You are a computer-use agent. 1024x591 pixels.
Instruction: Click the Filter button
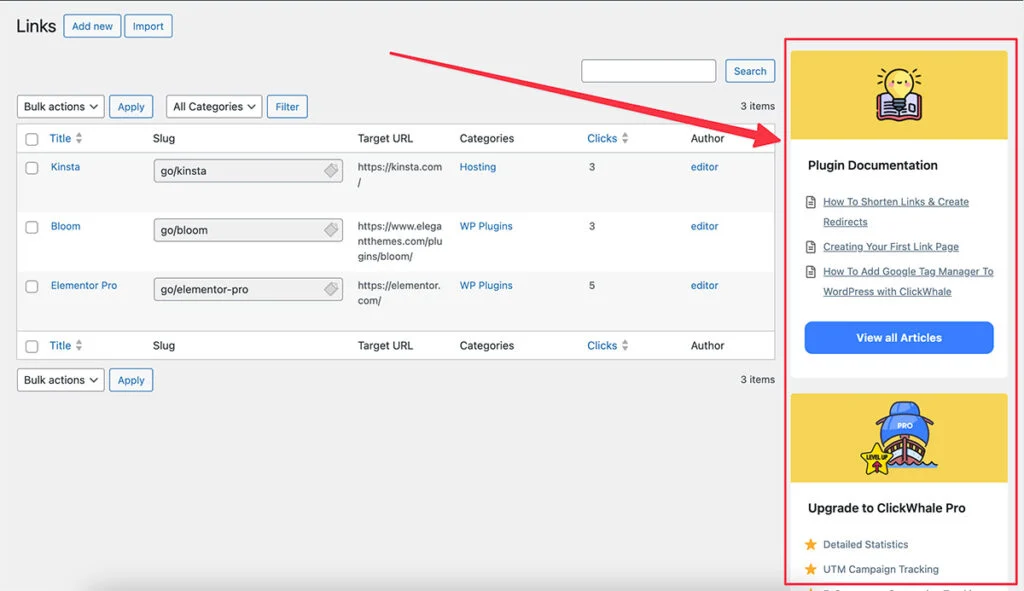tap(287, 106)
